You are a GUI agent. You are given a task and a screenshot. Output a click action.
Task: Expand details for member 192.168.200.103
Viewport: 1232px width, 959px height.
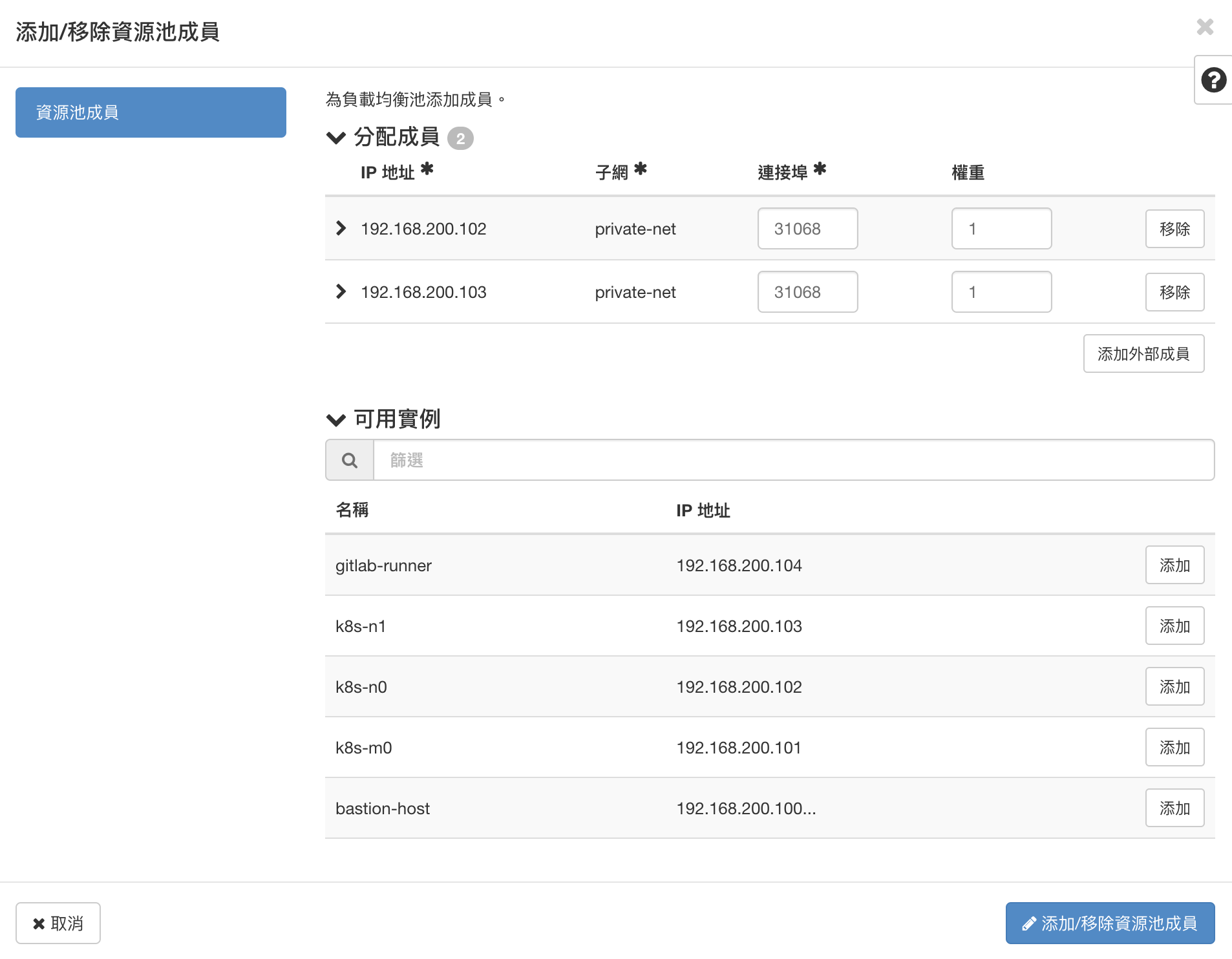(341, 291)
